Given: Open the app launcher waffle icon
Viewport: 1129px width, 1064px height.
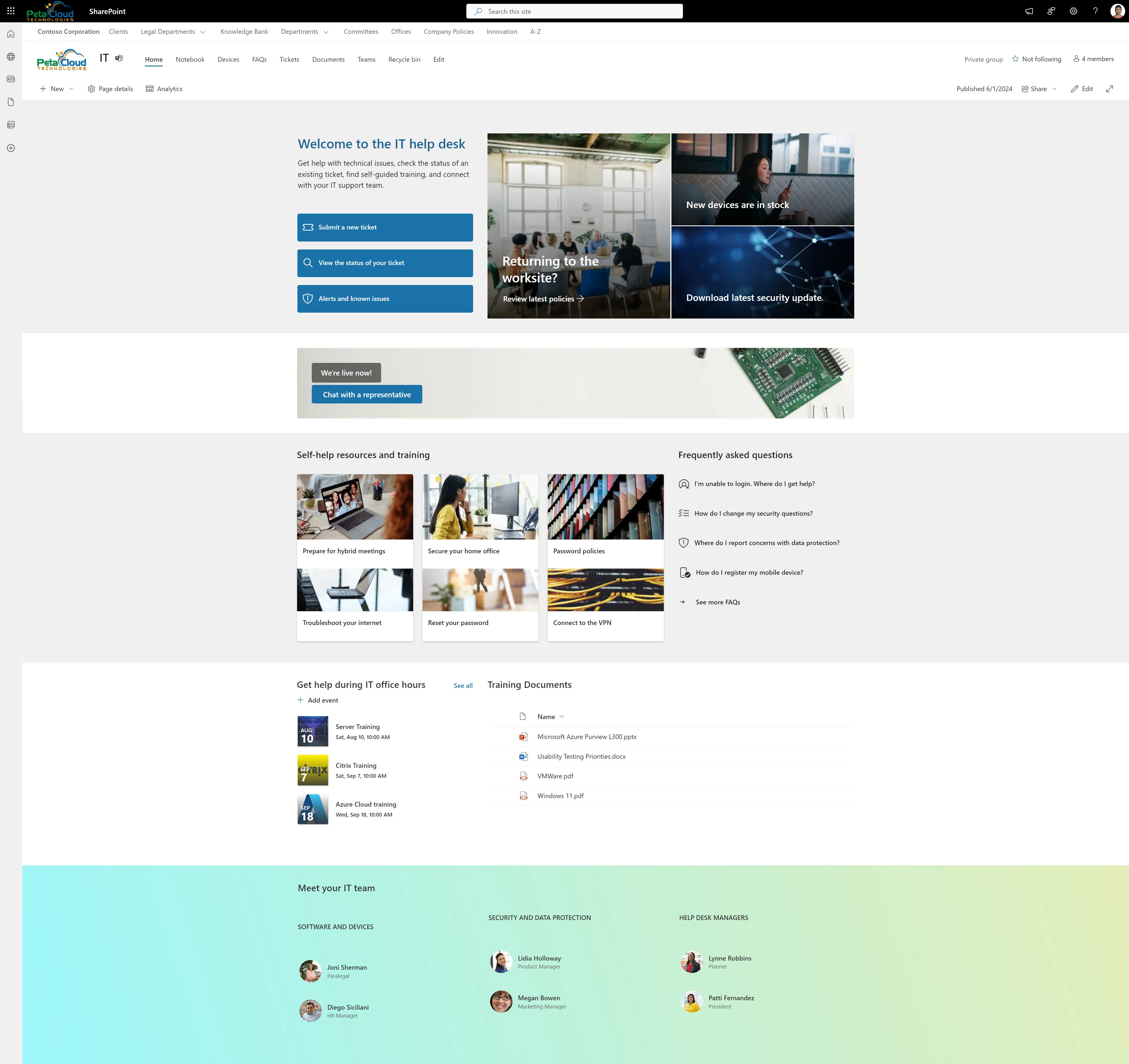Looking at the screenshot, I should click(x=11, y=11).
